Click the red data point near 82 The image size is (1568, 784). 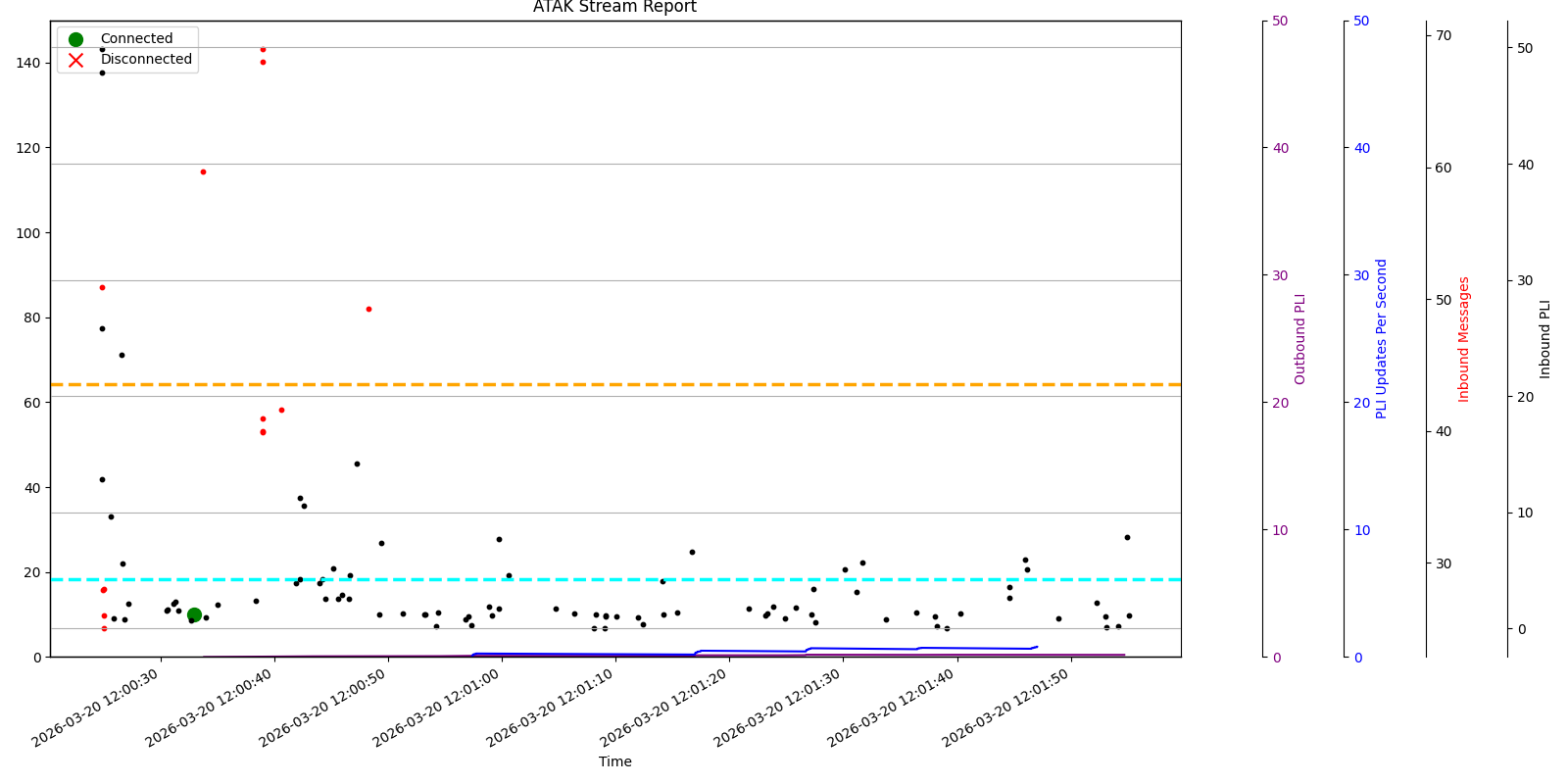point(368,309)
